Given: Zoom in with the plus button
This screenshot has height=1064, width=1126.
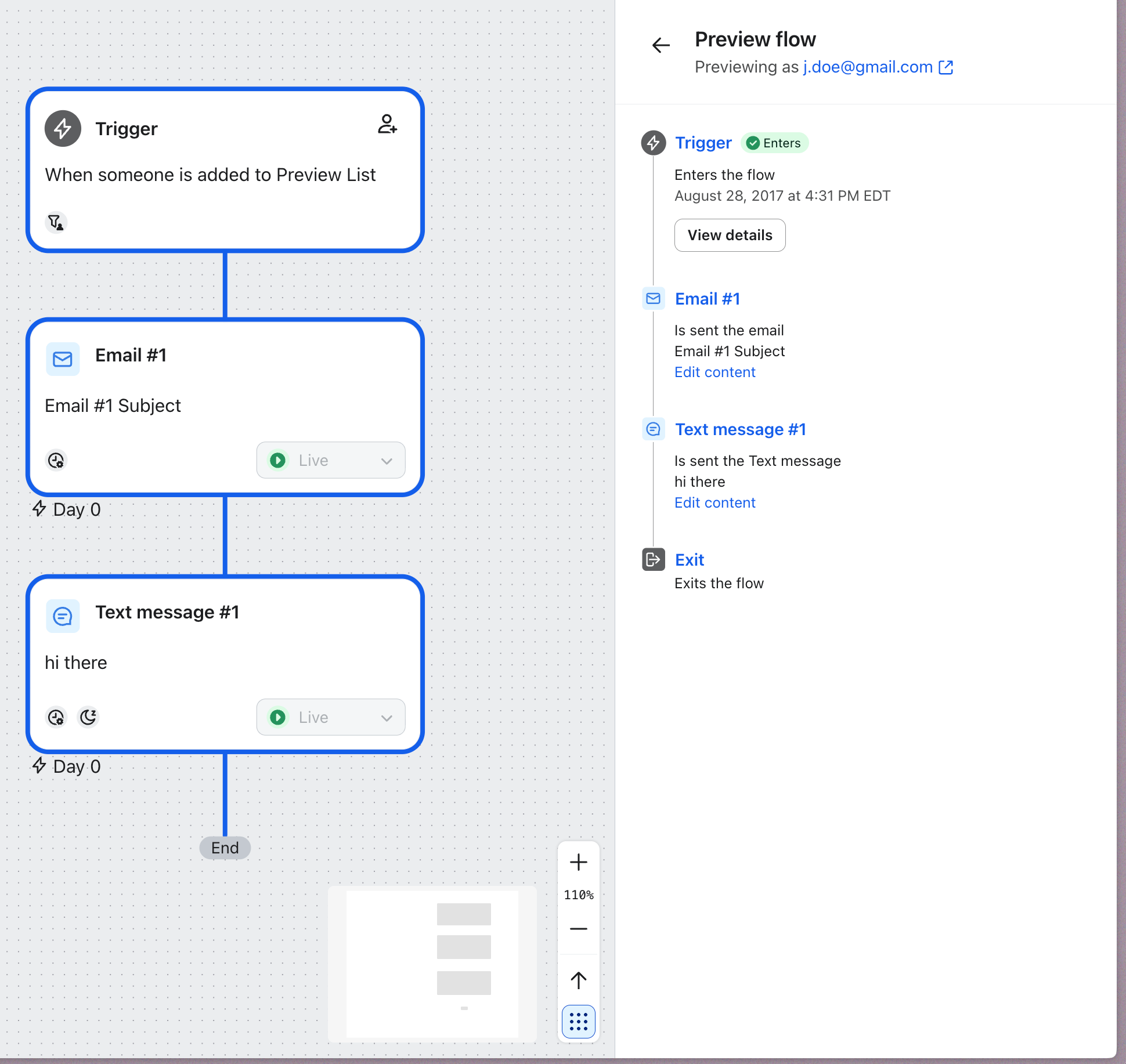Looking at the screenshot, I should 578,862.
